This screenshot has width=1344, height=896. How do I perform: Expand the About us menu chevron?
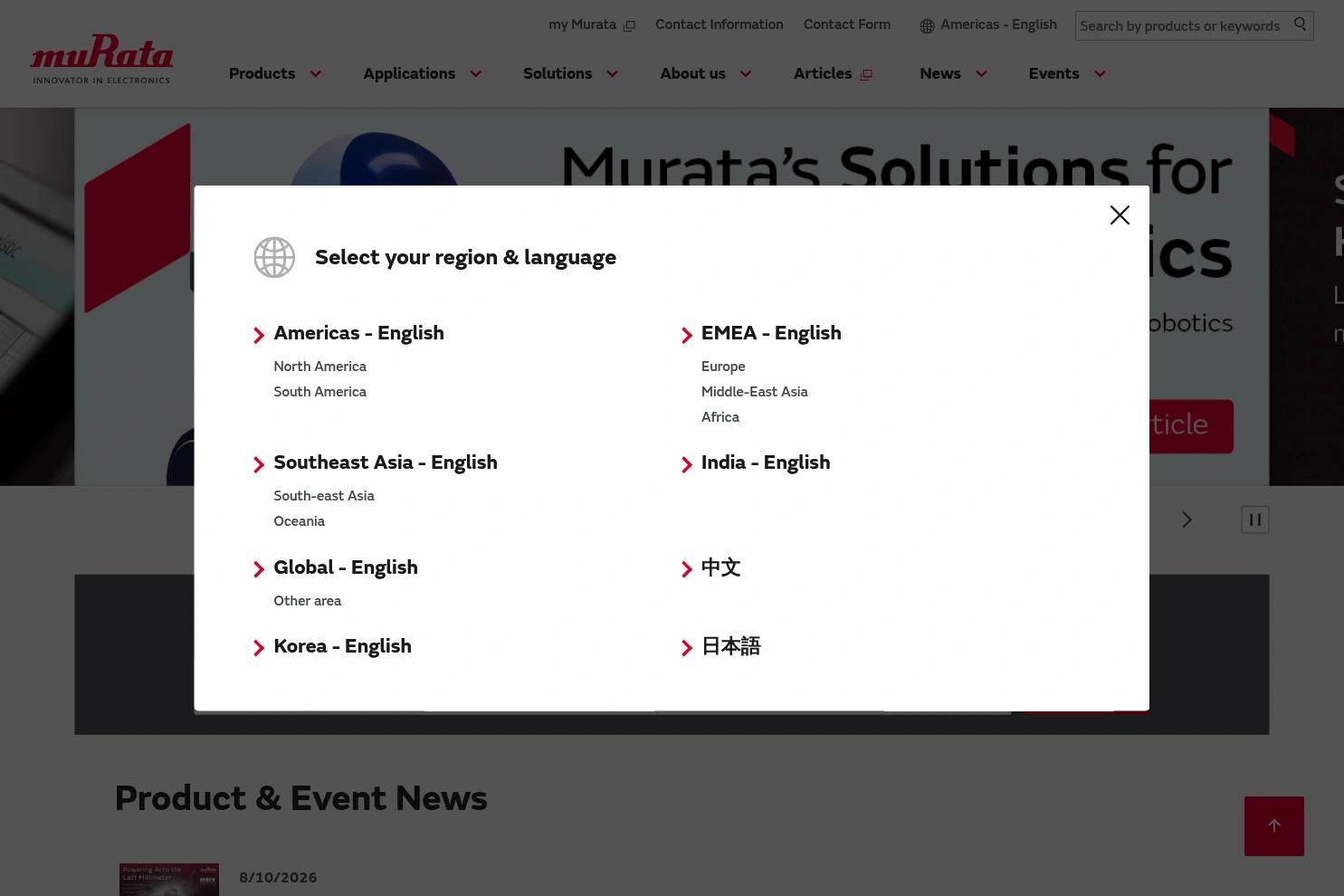pyautogui.click(x=746, y=74)
